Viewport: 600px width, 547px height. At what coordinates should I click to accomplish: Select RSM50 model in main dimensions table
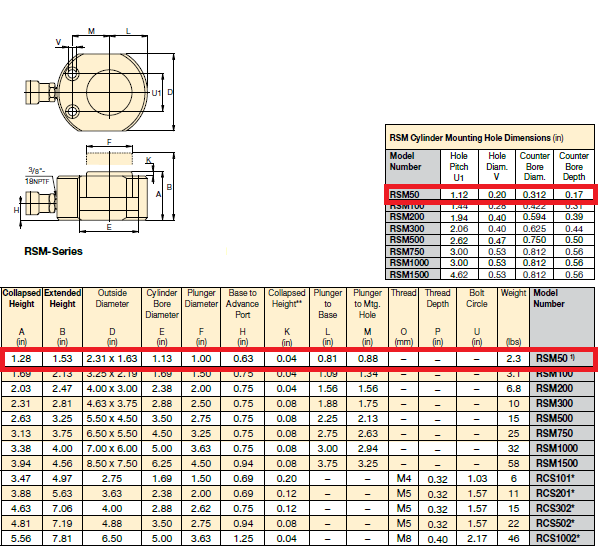tap(555, 358)
